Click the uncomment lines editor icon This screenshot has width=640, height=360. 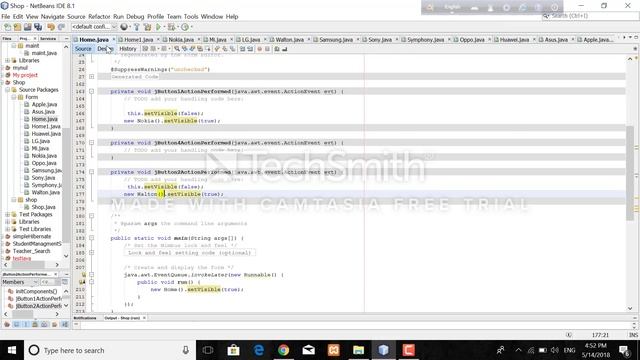284,49
